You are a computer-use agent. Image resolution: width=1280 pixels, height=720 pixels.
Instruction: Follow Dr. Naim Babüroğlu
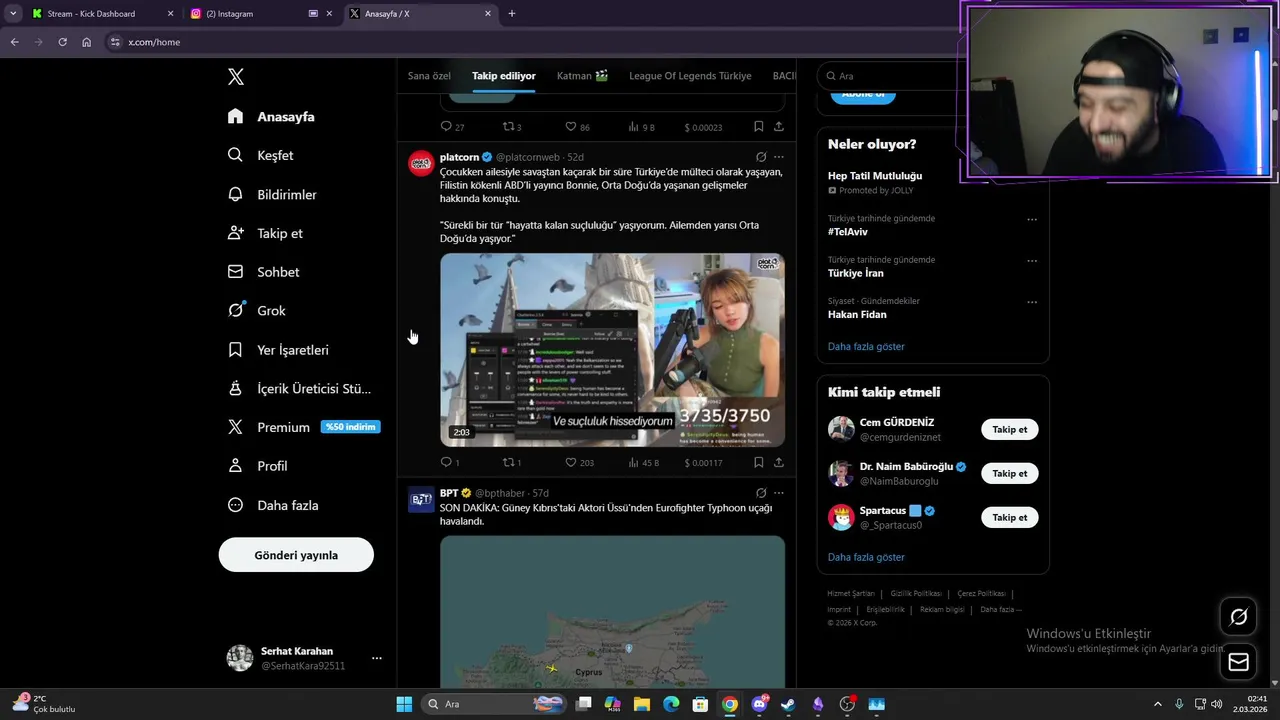[1009, 473]
